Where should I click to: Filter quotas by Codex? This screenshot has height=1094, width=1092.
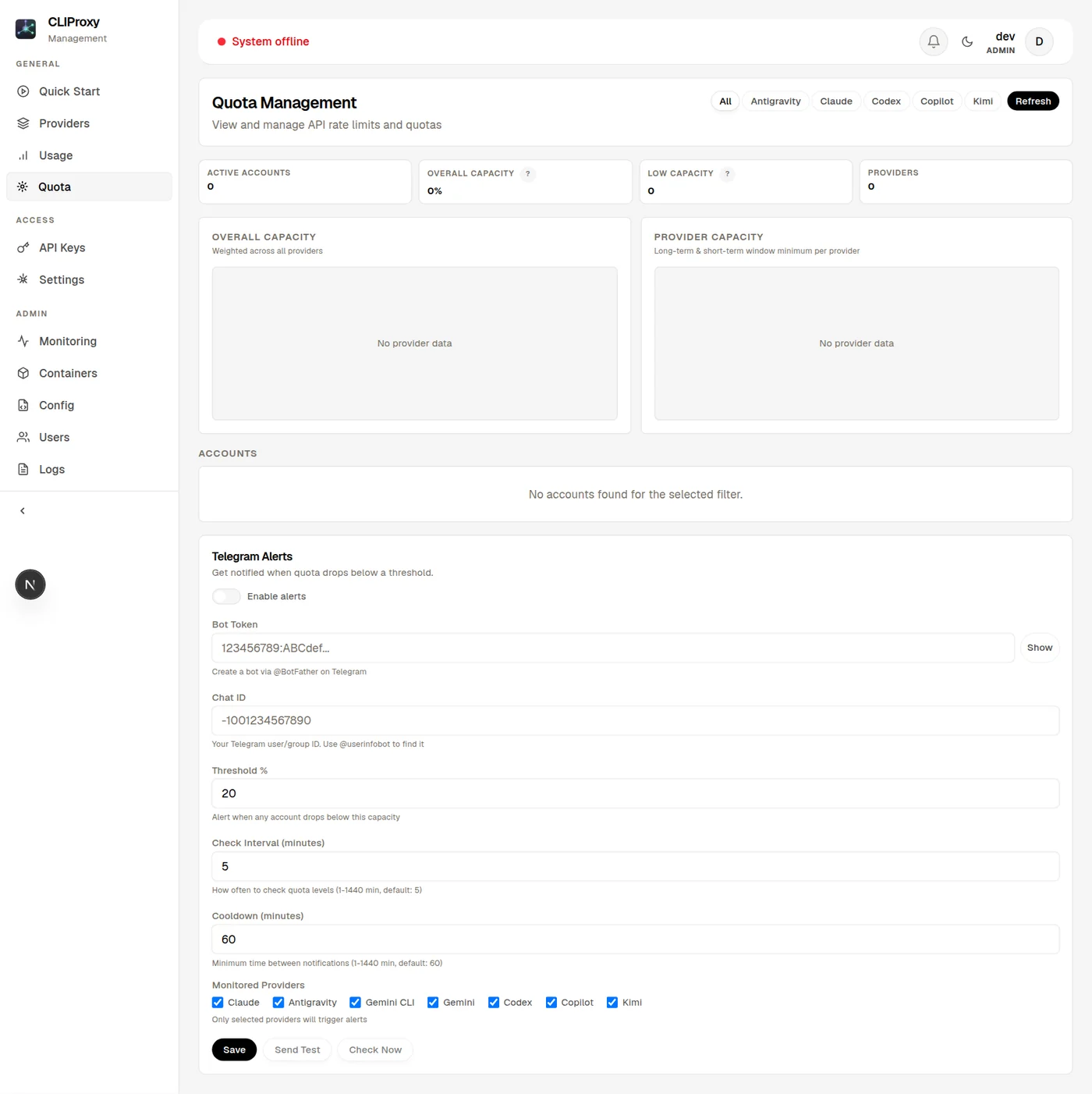(x=886, y=101)
